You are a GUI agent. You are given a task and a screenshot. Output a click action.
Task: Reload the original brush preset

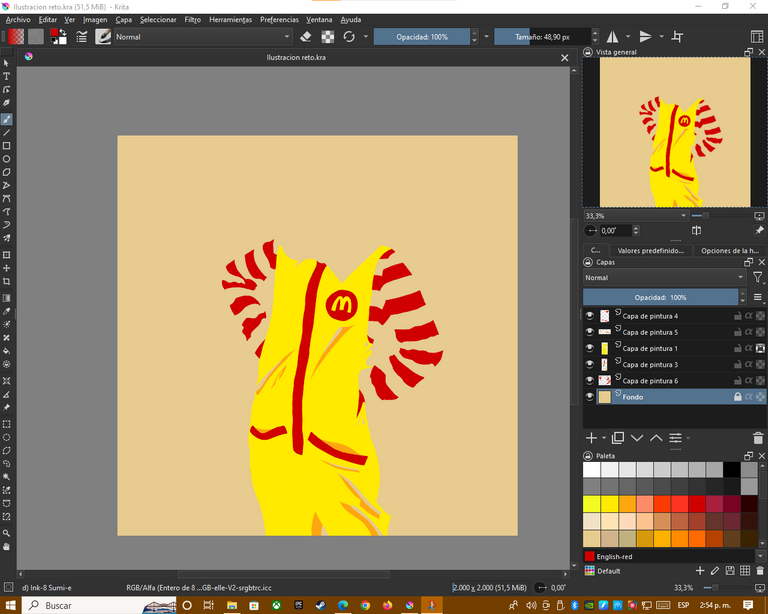pyautogui.click(x=349, y=37)
